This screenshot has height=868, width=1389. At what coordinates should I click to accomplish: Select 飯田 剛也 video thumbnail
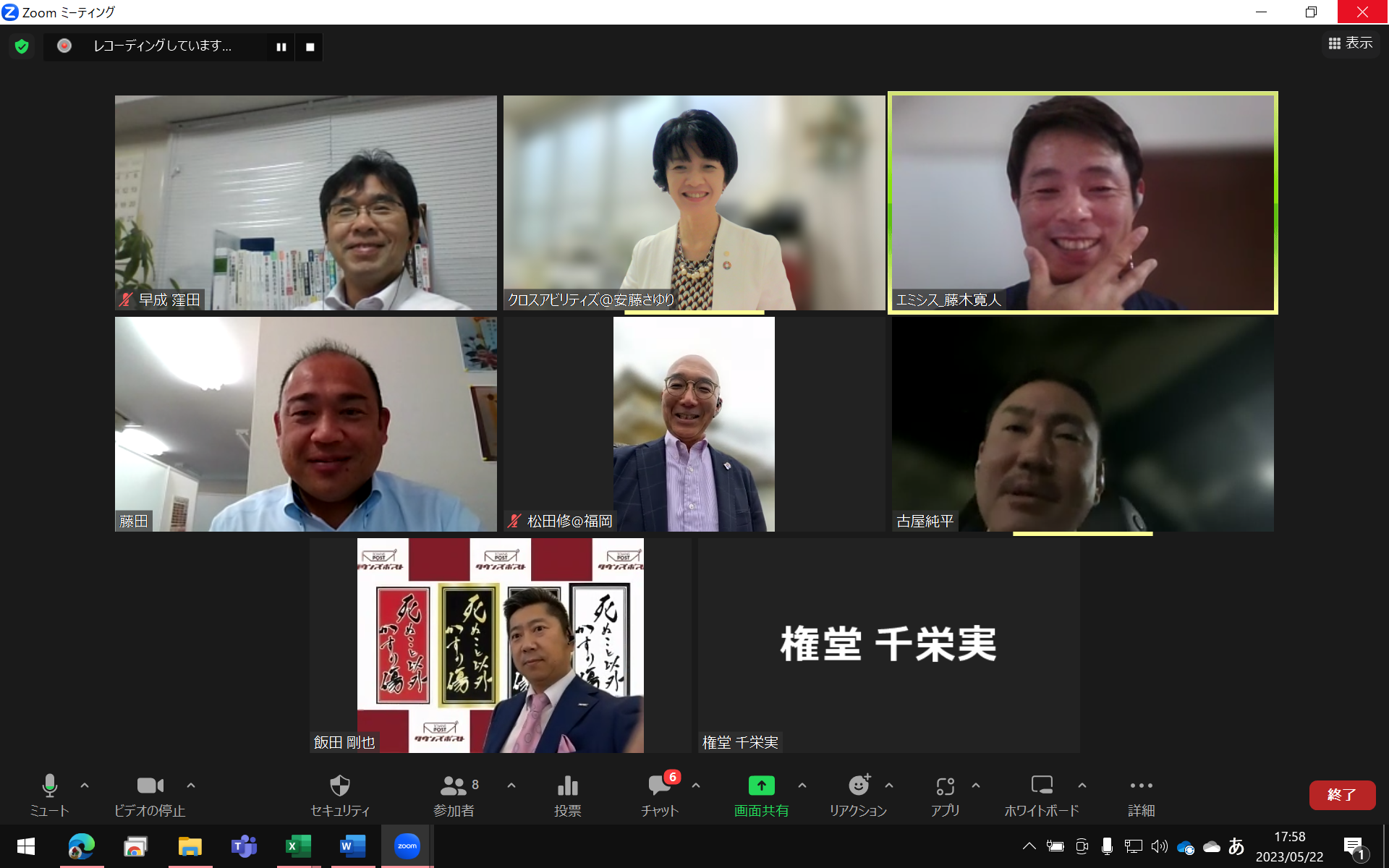tap(500, 644)
